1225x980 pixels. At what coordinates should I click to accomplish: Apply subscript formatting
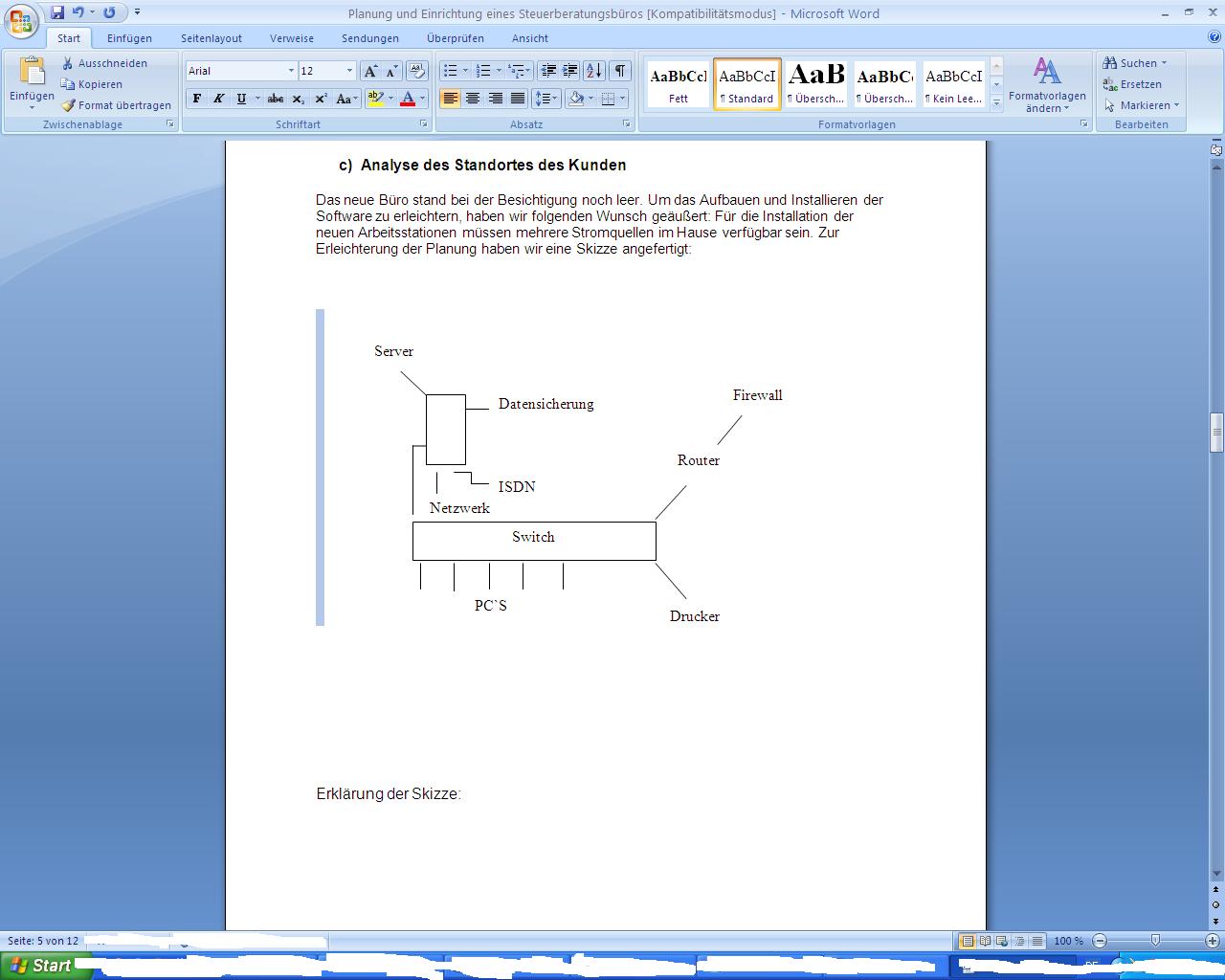point(299,99)
